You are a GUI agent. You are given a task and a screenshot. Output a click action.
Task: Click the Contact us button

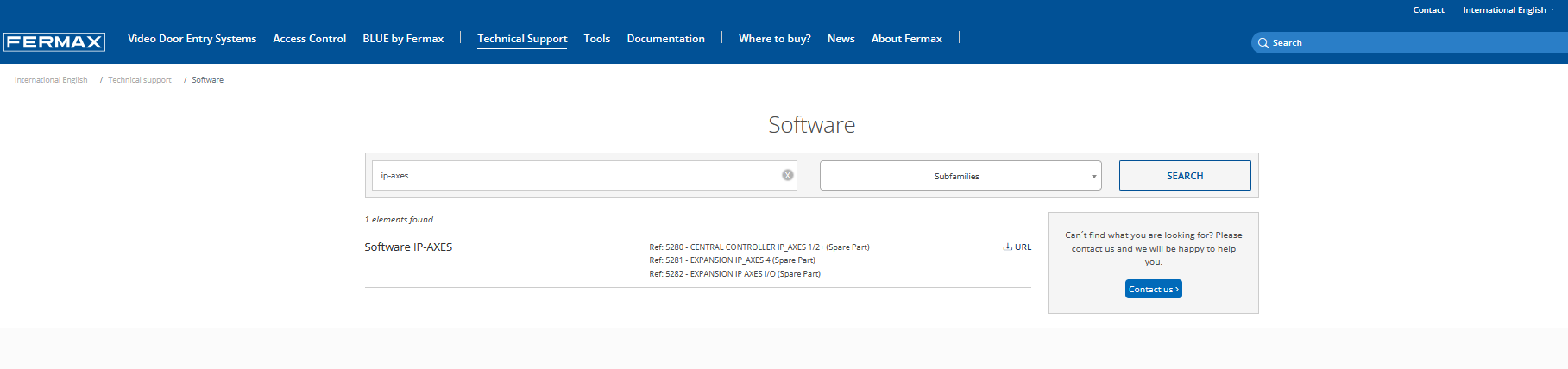pyautogui.click(x=1153, y=289)
